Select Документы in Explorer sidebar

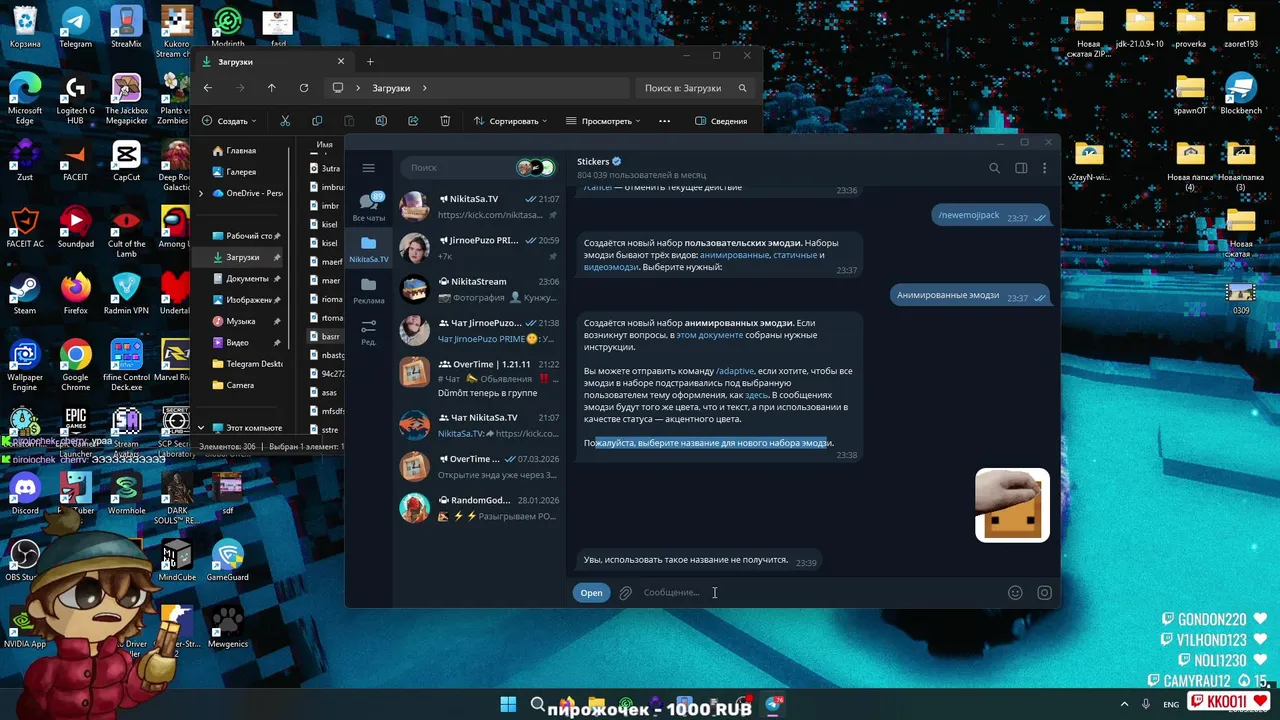point(246,279)
